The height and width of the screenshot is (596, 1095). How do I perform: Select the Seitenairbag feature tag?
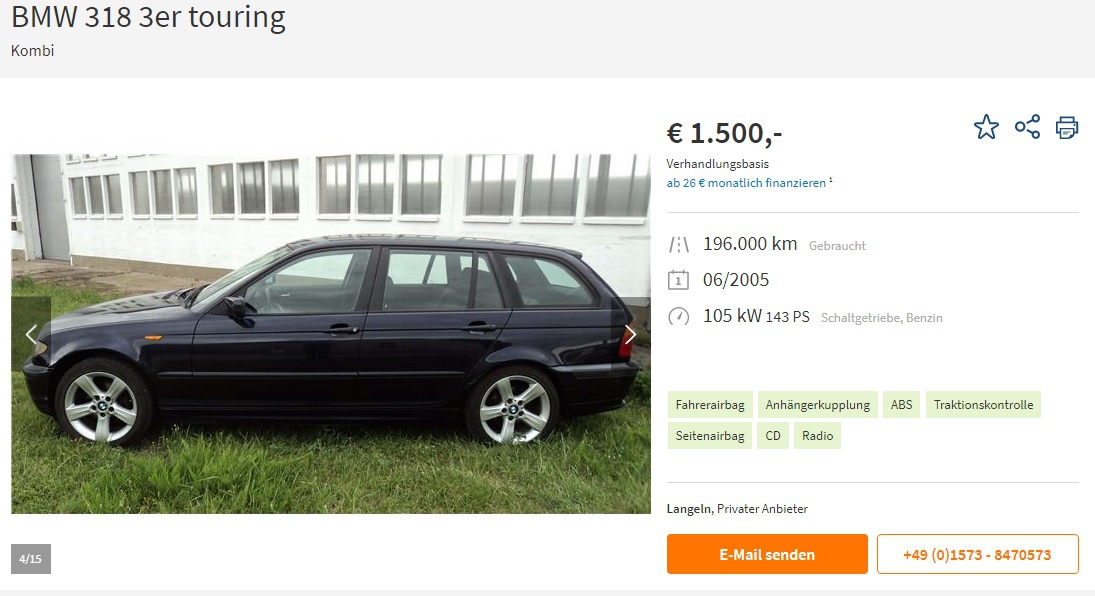(x=710, y=435)
